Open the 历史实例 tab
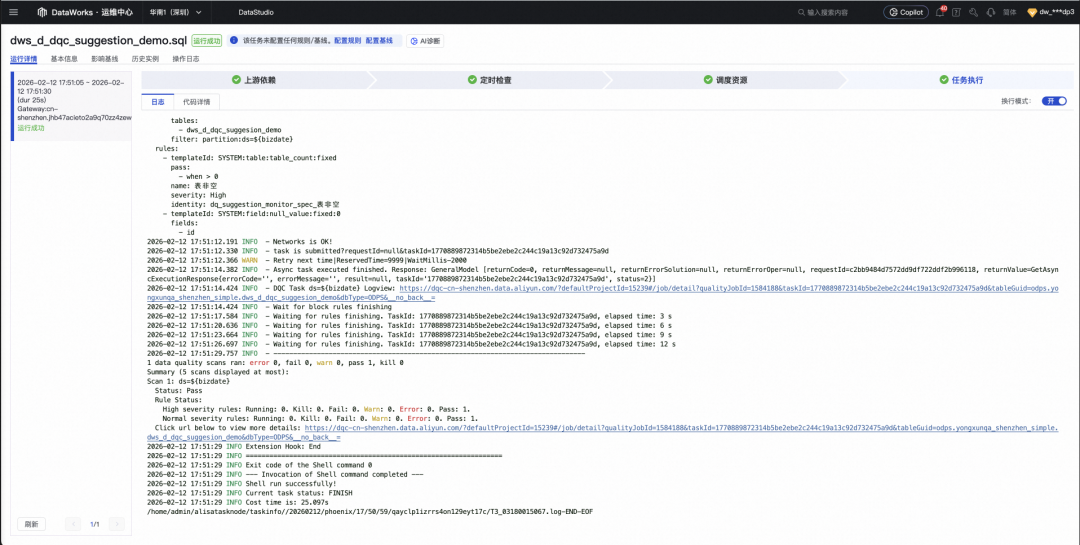Viewport: 1080px width, 545px height. point(145,59)
